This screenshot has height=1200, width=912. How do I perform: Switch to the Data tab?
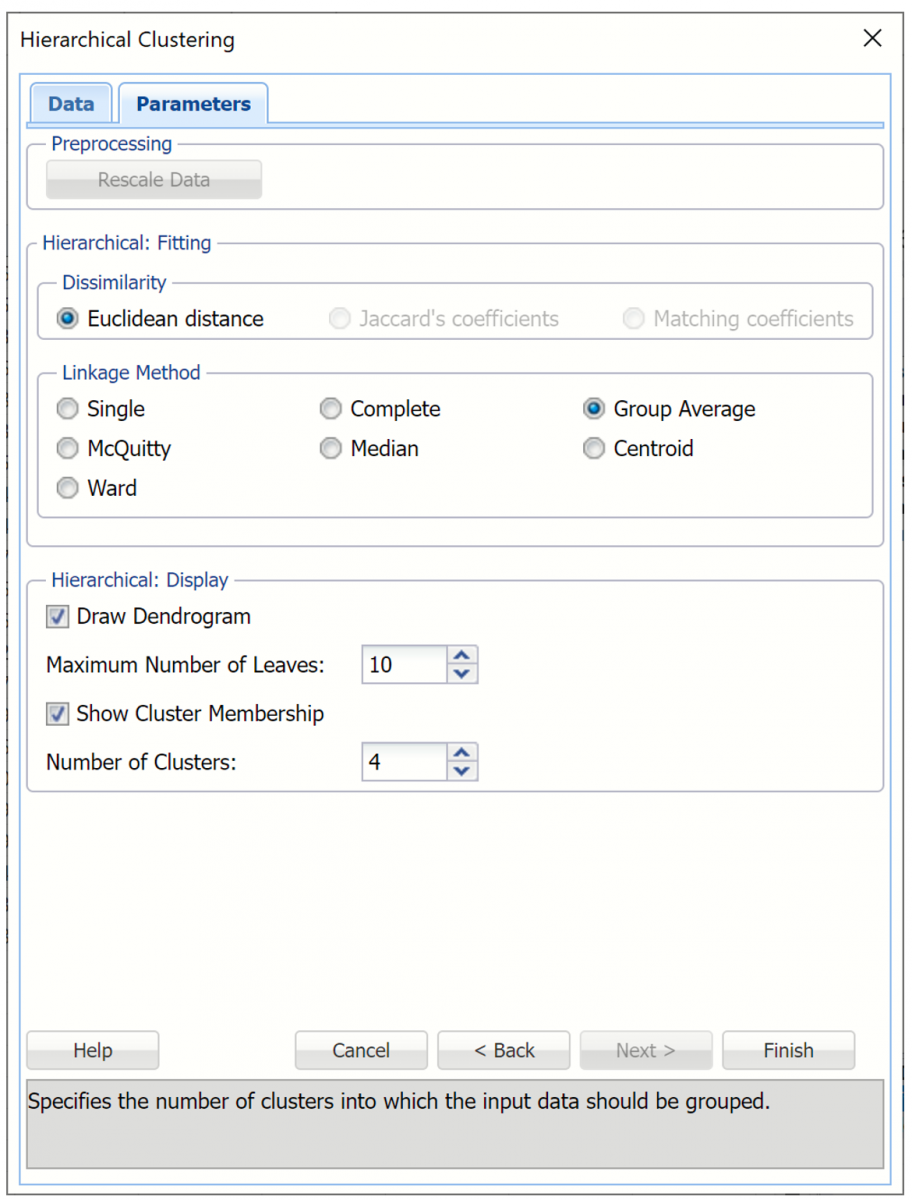71,104
